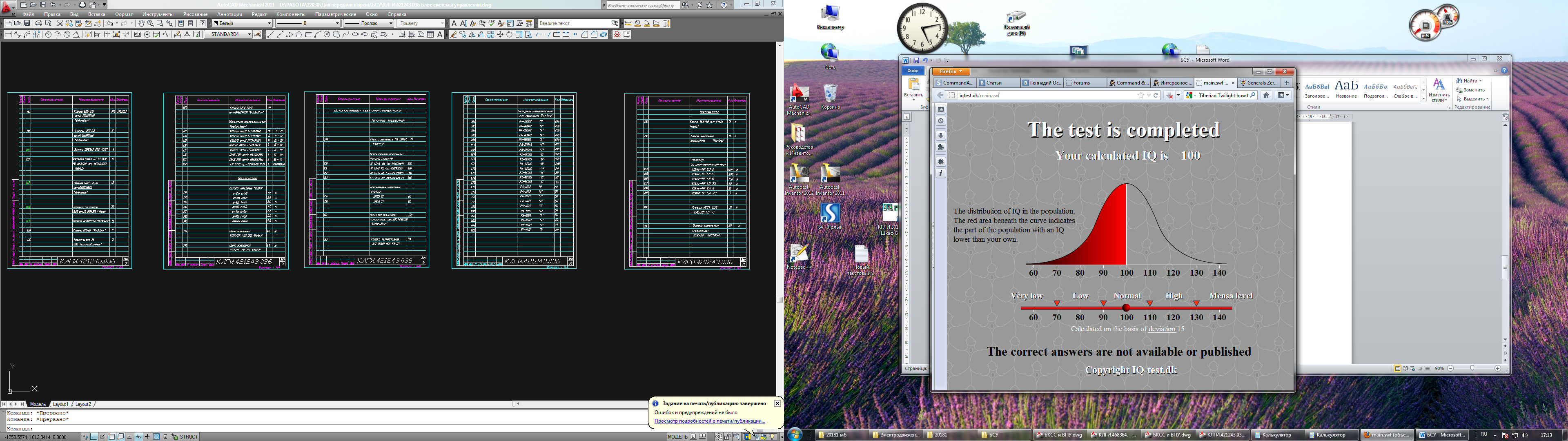
Task: Click the Erase tool in AutoCAD Modify toolbar
Action: tap(454, 35)
